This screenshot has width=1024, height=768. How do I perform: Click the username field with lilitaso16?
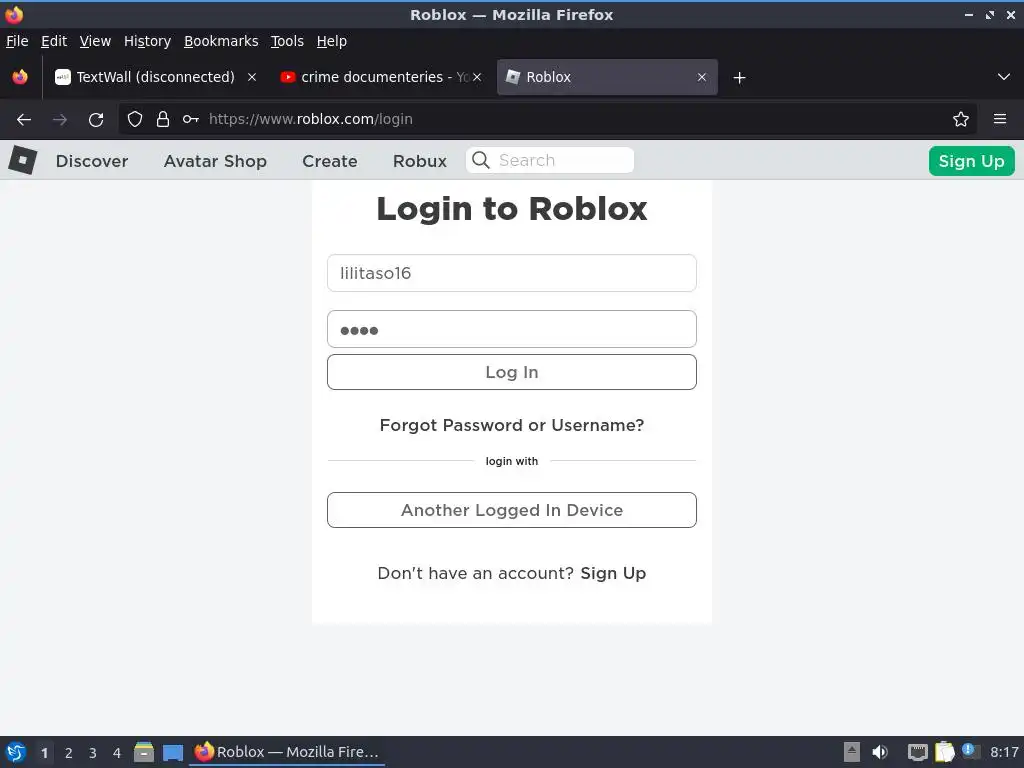point(511,273)
